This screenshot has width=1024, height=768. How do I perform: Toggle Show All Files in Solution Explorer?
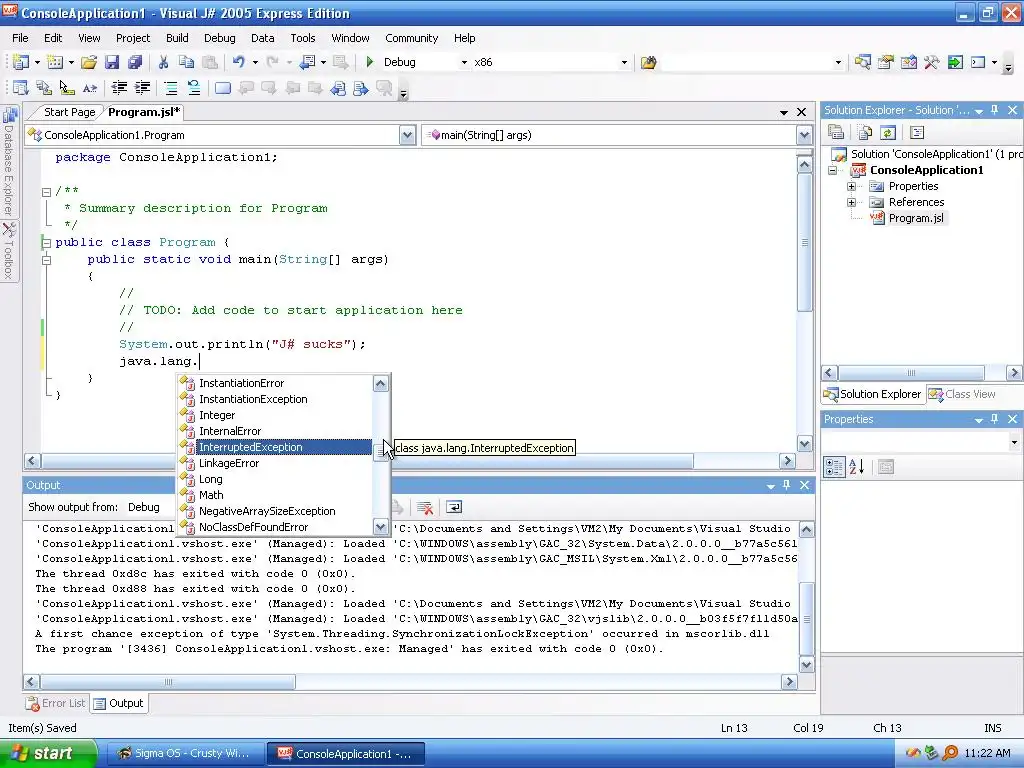coord(865,133)
